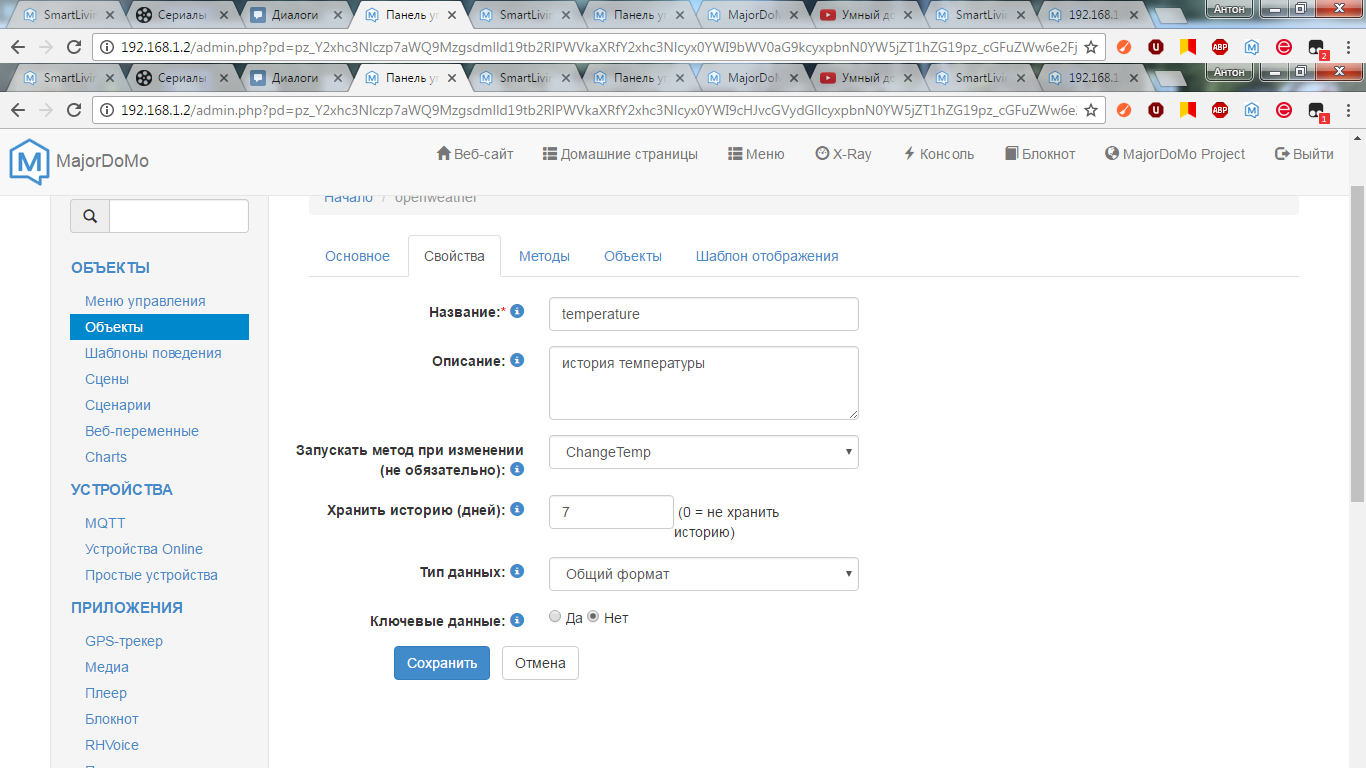Click the Сохранить button
This screenshot has width=1366, height=768.
(x=442, y=663)
